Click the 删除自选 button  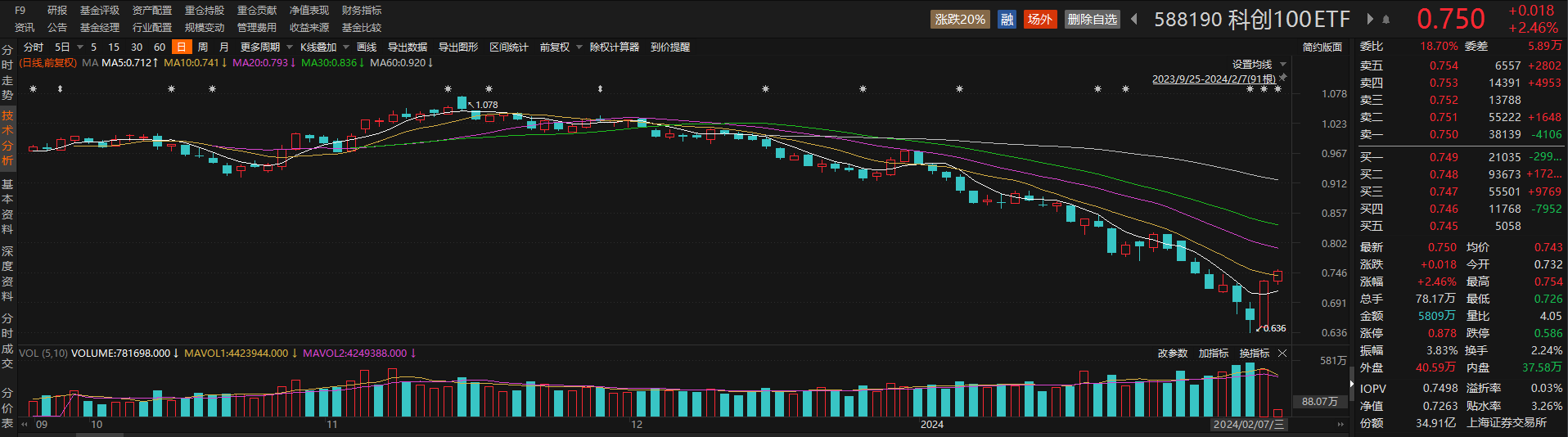[1093, 20]
